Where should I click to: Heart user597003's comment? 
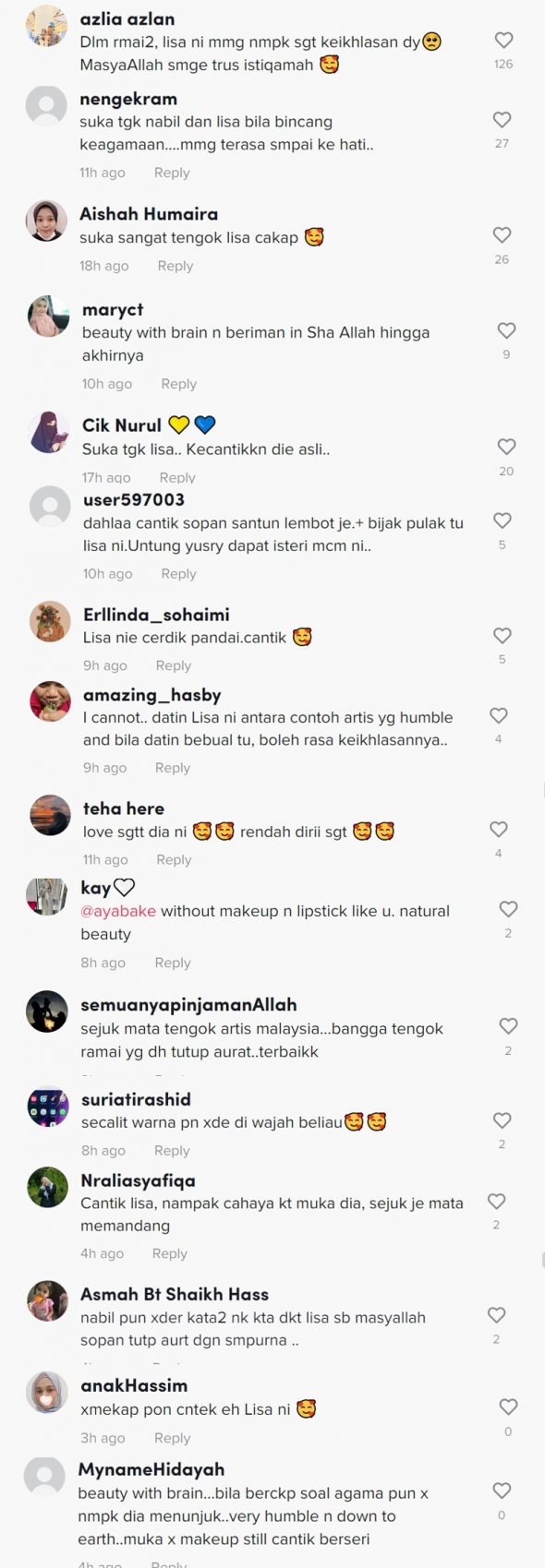[503, 521]
